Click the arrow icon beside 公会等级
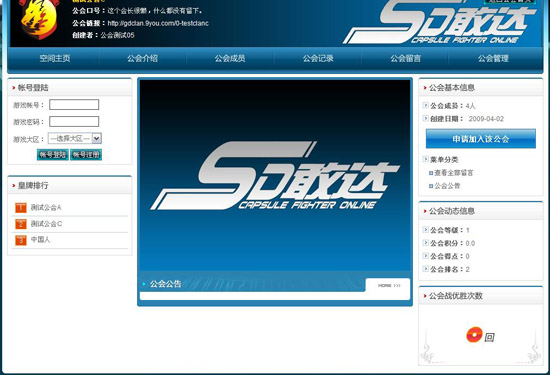The width and height of the screenshot is (550, 375). point(425,229)
